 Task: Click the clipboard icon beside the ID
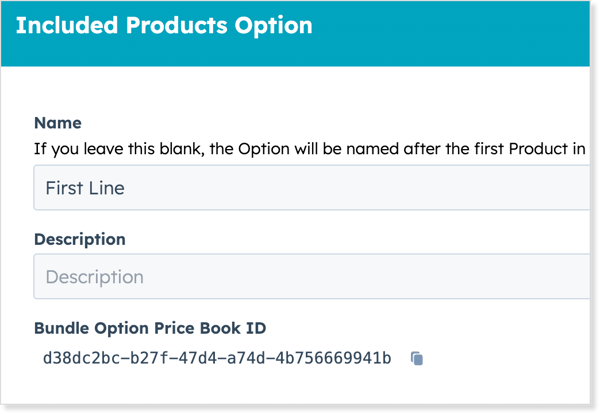click(417, 358)
